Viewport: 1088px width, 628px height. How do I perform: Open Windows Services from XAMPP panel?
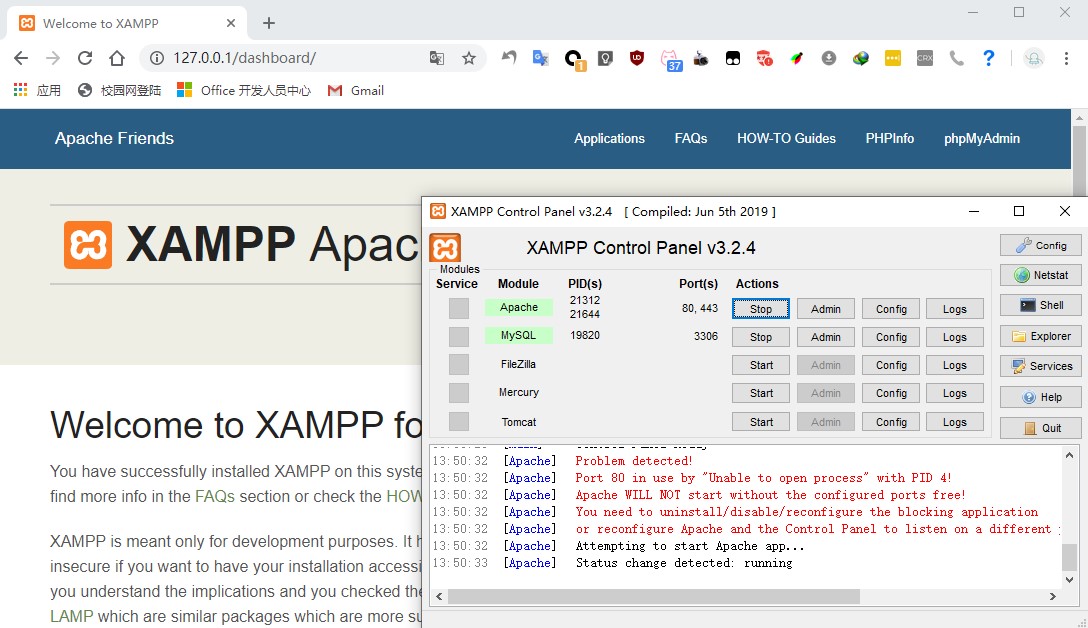pos(1040,366)
